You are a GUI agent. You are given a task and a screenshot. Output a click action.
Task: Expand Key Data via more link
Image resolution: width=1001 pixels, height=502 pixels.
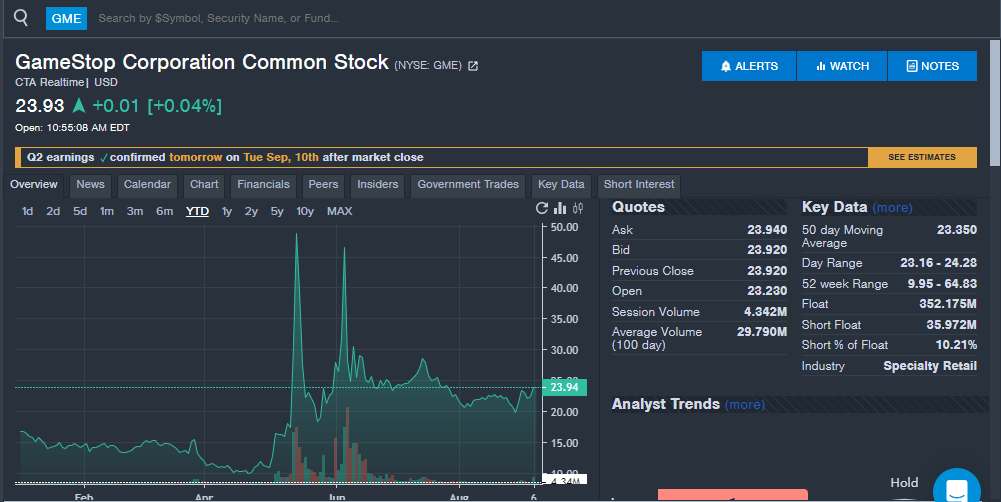892,208
